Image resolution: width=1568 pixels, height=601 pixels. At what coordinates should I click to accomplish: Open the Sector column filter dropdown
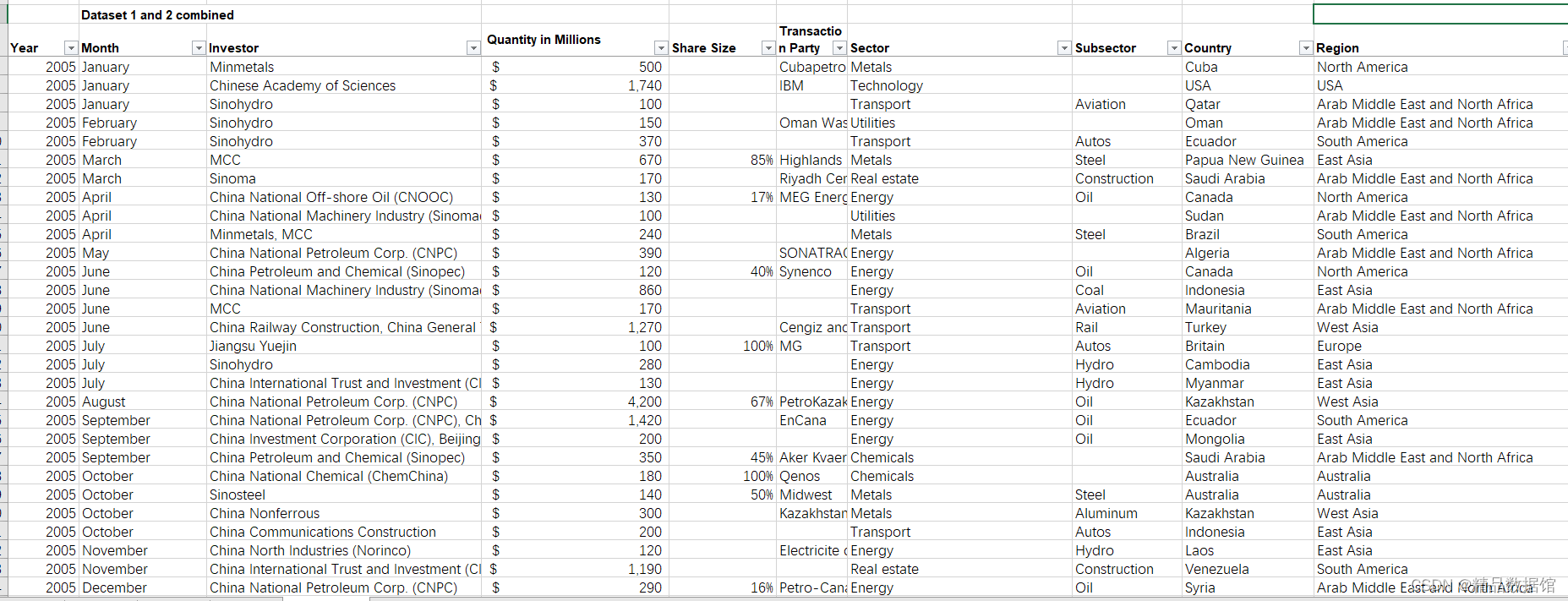[1064, 48]
